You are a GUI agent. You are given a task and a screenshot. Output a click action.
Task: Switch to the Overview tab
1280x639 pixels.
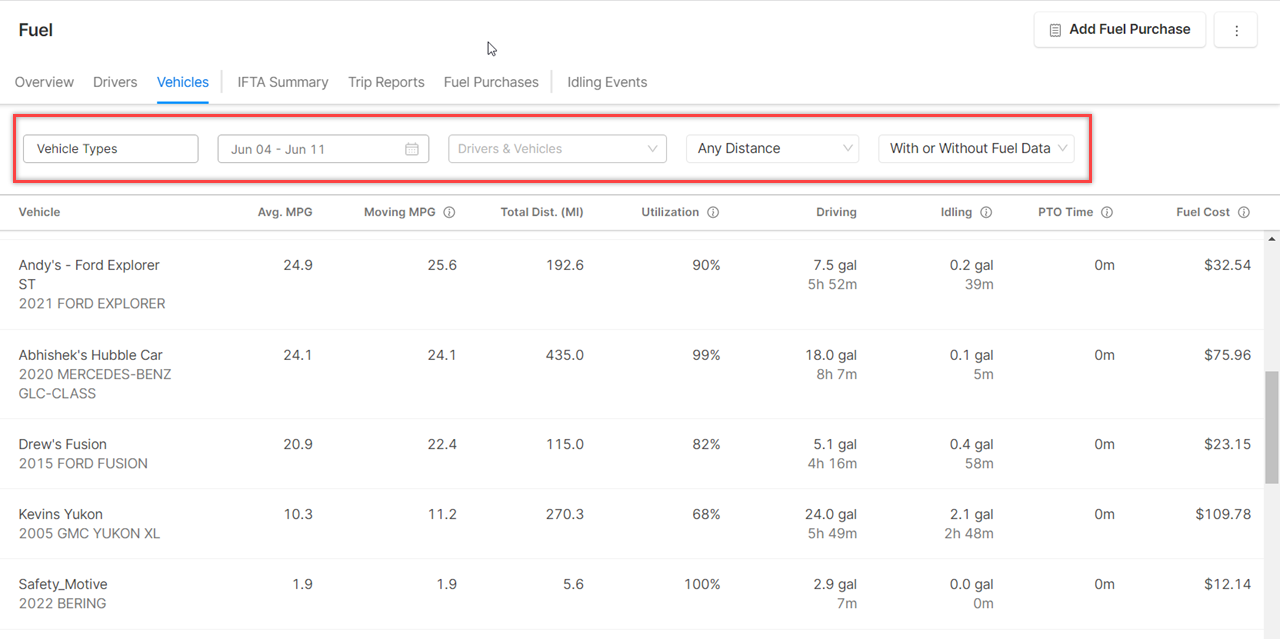tap(44, 82)
